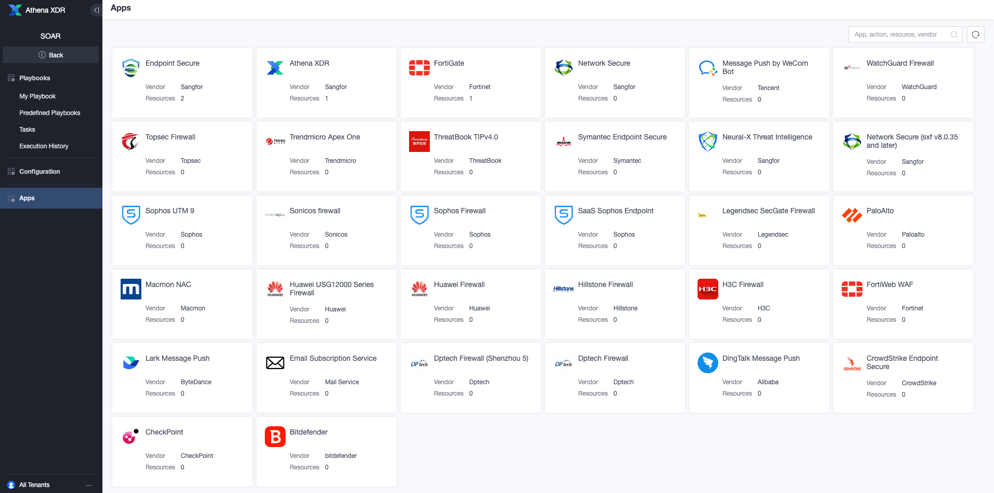This screenshot has width=994, height=493.
Task: Click the Huawei Firewall logo icon
Action: tap(419, 289)
